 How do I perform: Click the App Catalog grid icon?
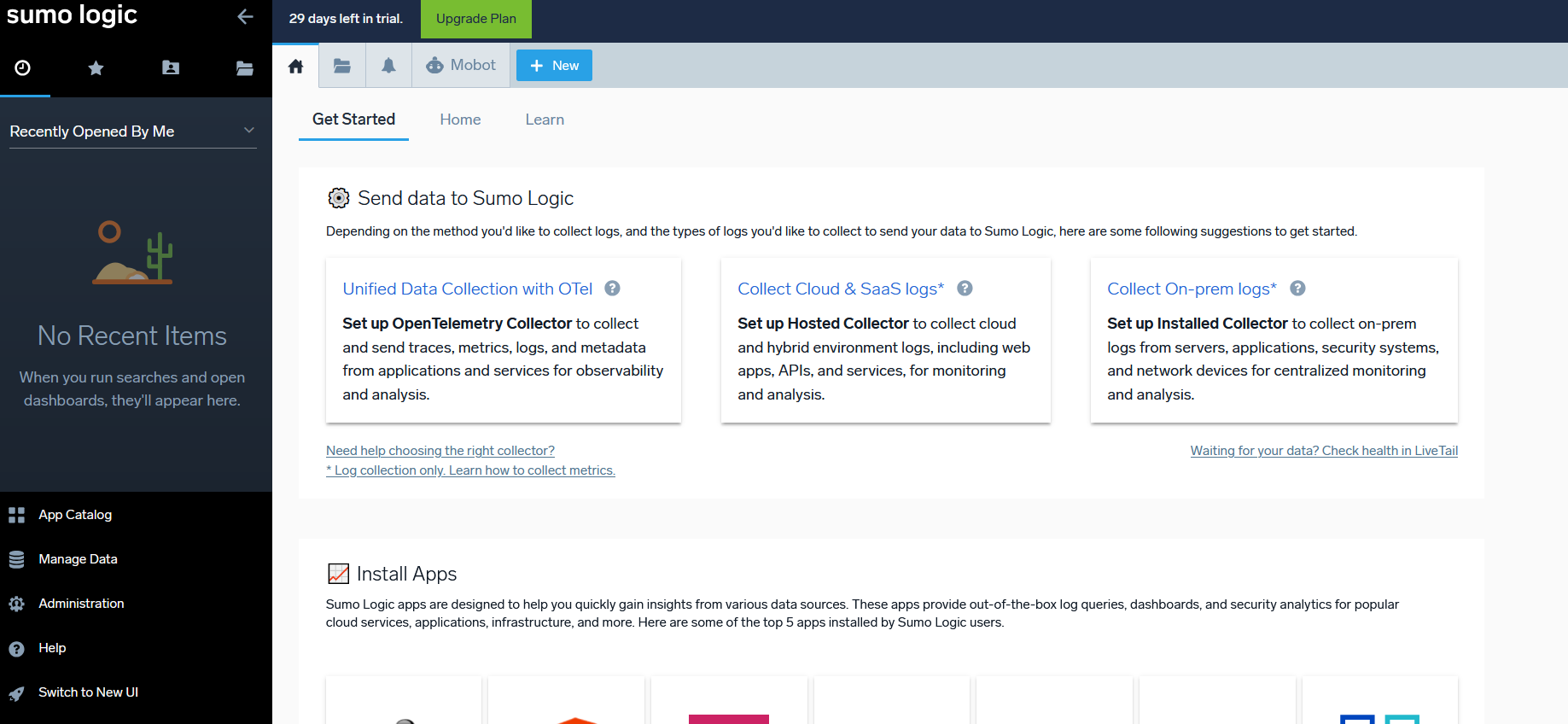(x=16, y=515)
